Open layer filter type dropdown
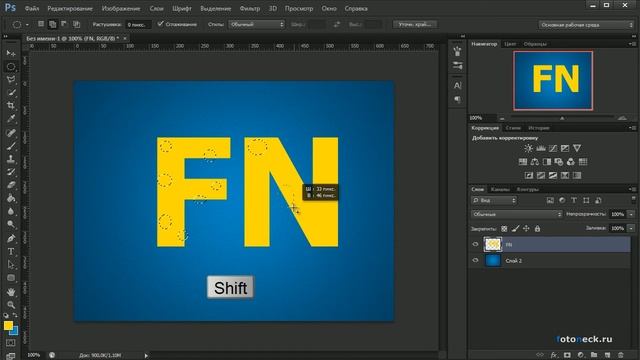Image resolution: width=640 pixels, height=360 pixels. click(494, 200)
